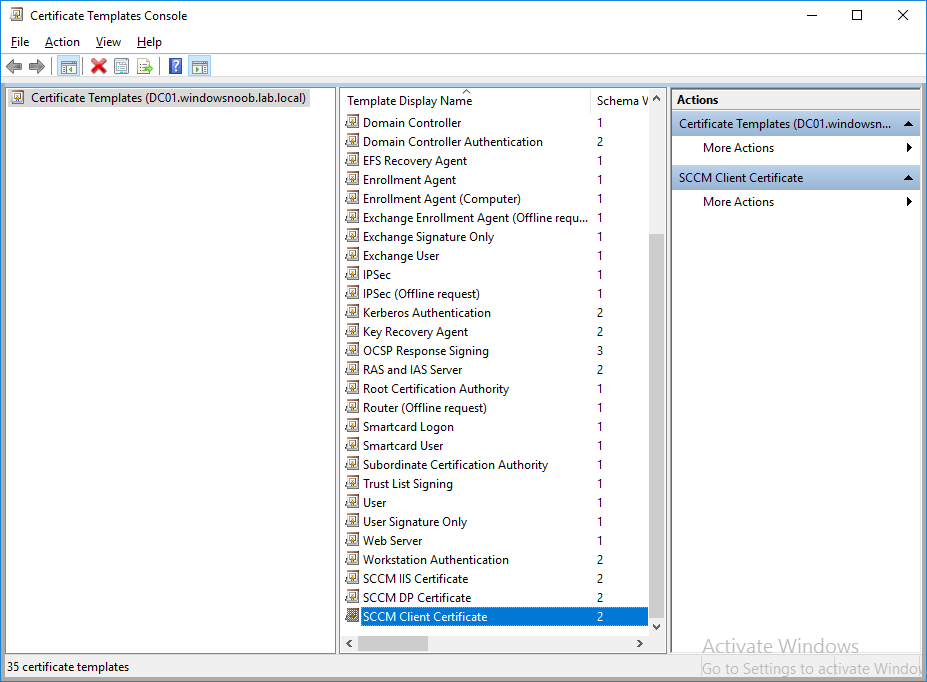Click the Certificate Templates tree node icon

click(18, 98)
